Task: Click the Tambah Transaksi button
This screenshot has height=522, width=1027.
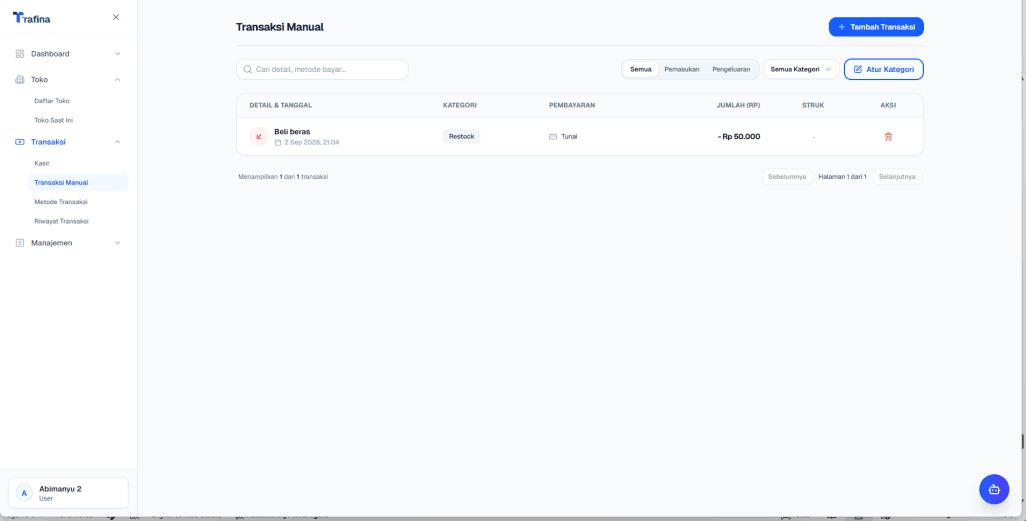Action: [876, 27]
